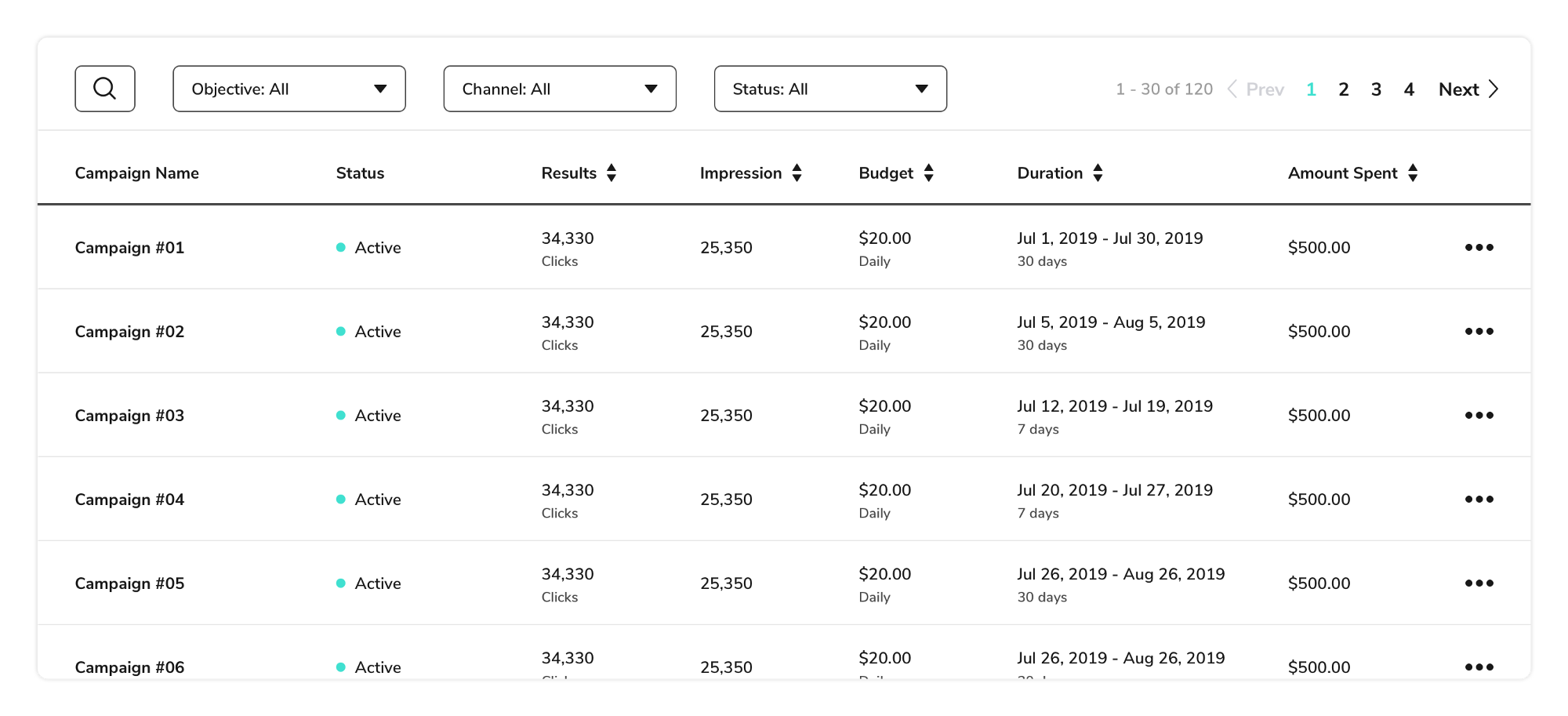Sort by Budget column arrows
This screenshot has height=716, width=1568.
[x=928, y=173]
